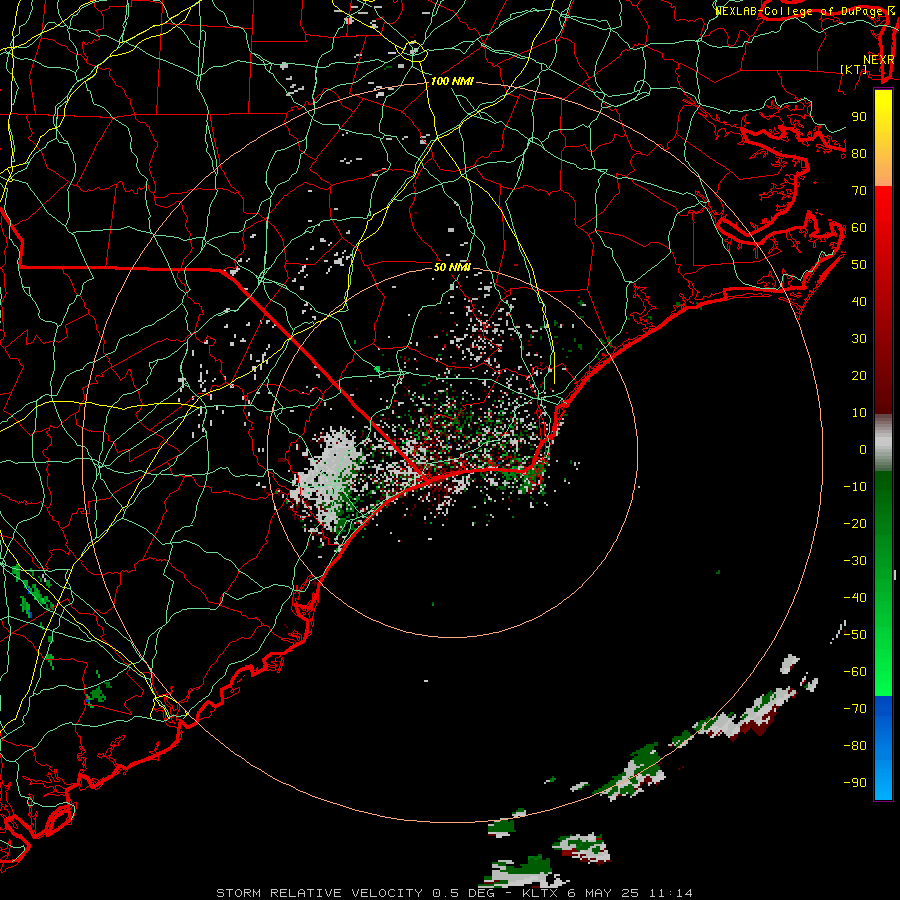Click the "STORM RELATIVE VELOCITY" caption text

point(320,893)
